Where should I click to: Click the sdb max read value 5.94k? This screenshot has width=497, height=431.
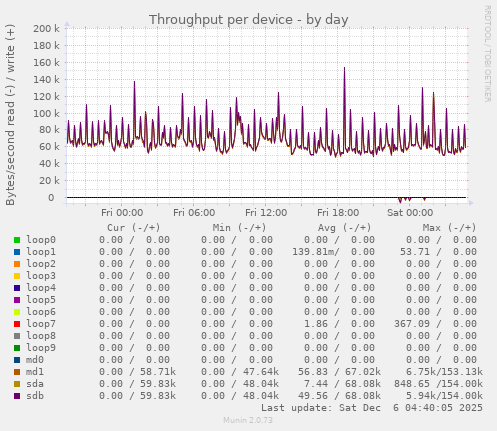coord(421,396)
